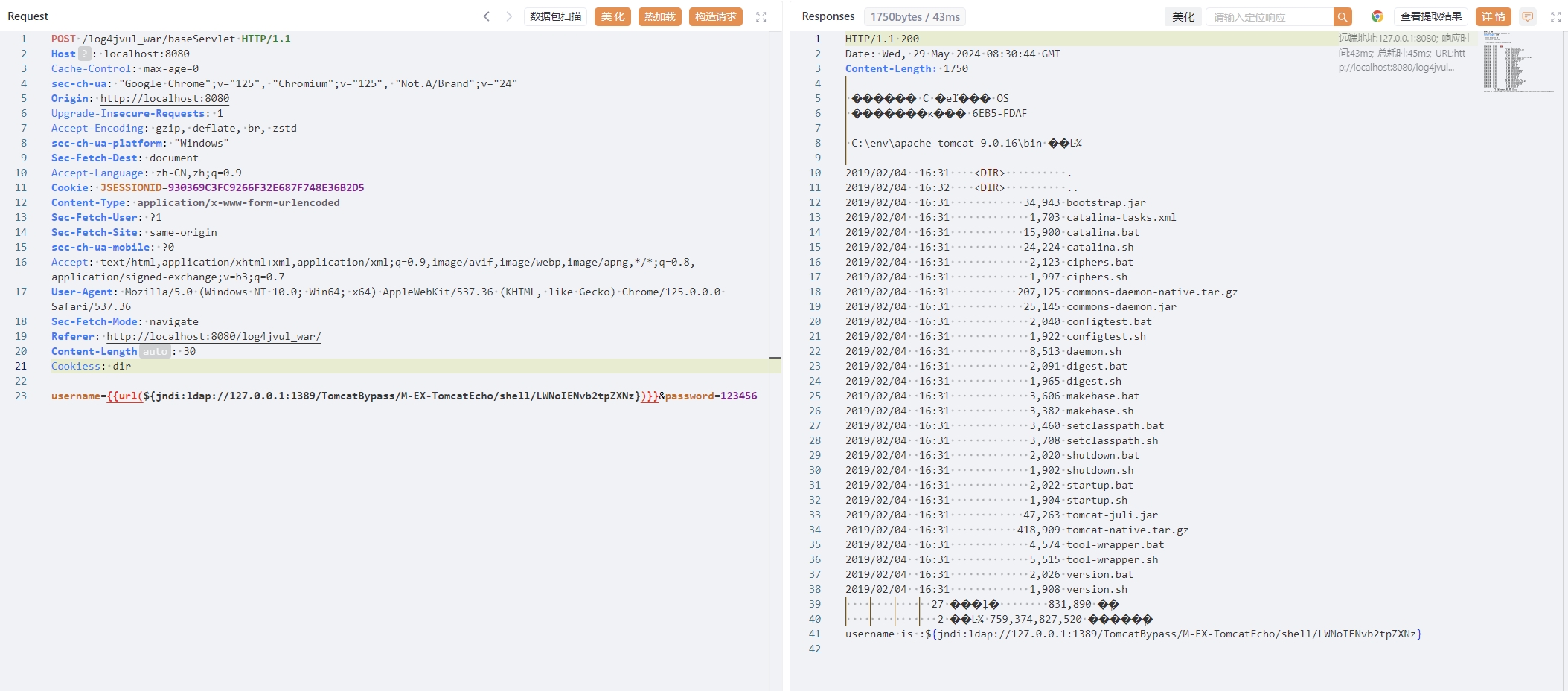Image resolution: width=1568 pixels, height=691 pixels.
Task: Expand the response panel to fullscreen
Action: click(1556, 16)
